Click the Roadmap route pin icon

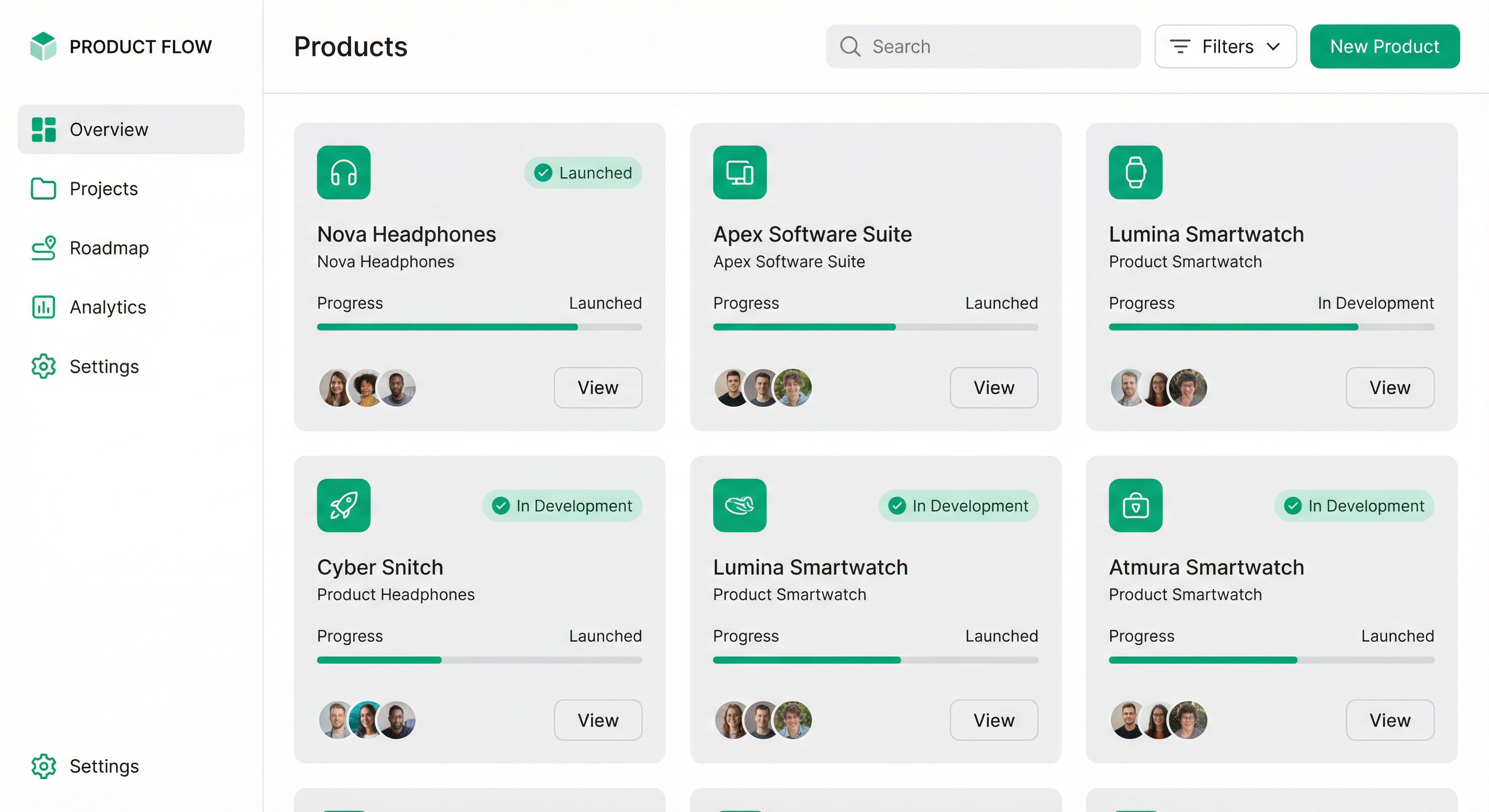43,248
